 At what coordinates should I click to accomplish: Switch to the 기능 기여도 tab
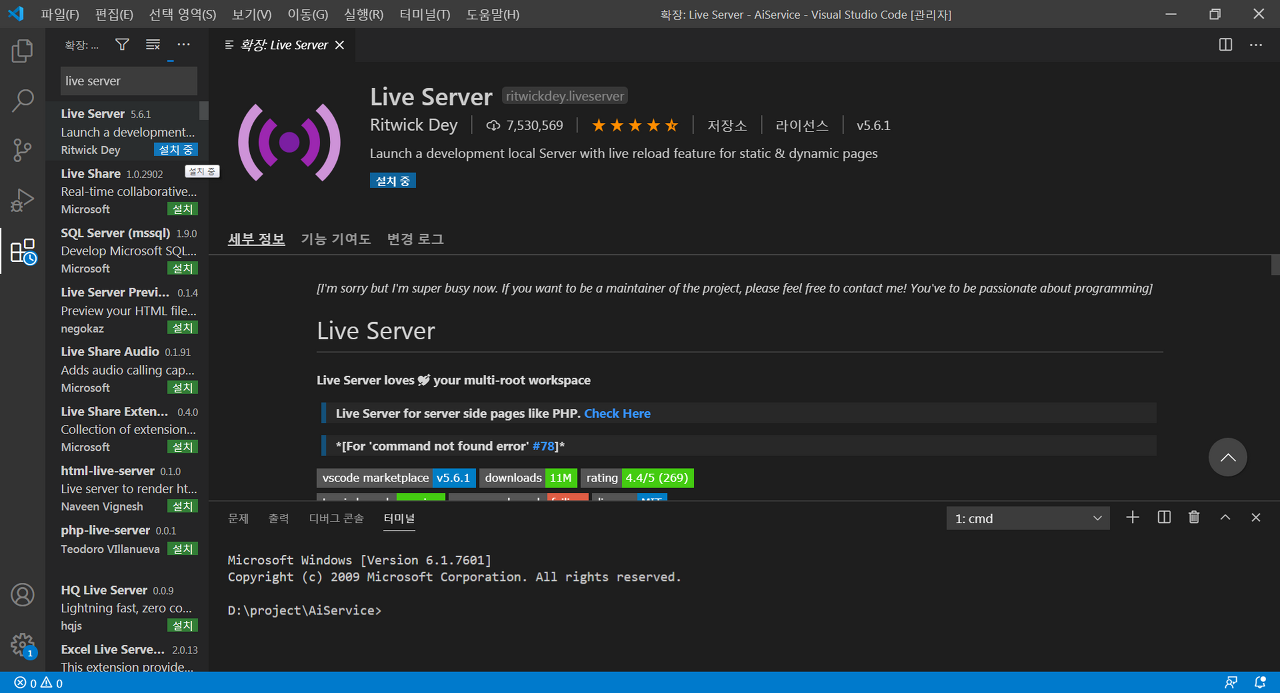[336, 239]
